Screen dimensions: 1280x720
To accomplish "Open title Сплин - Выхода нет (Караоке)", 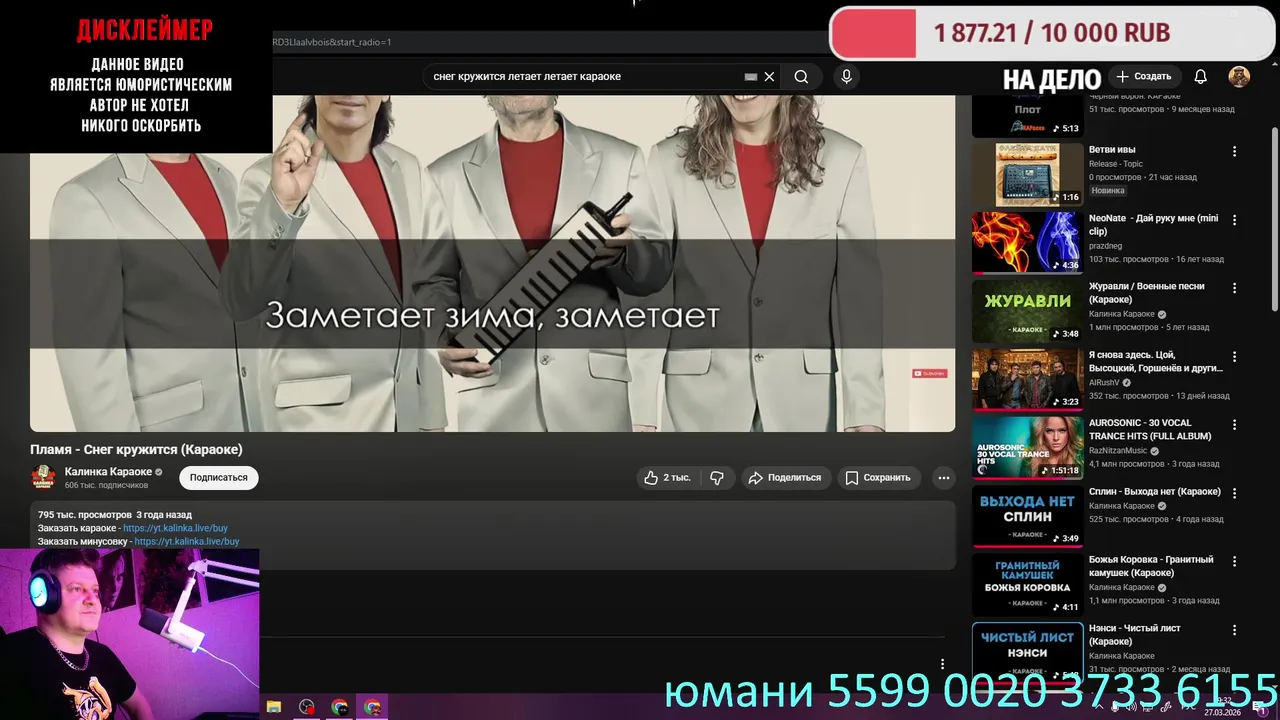I will (1155, 492).
